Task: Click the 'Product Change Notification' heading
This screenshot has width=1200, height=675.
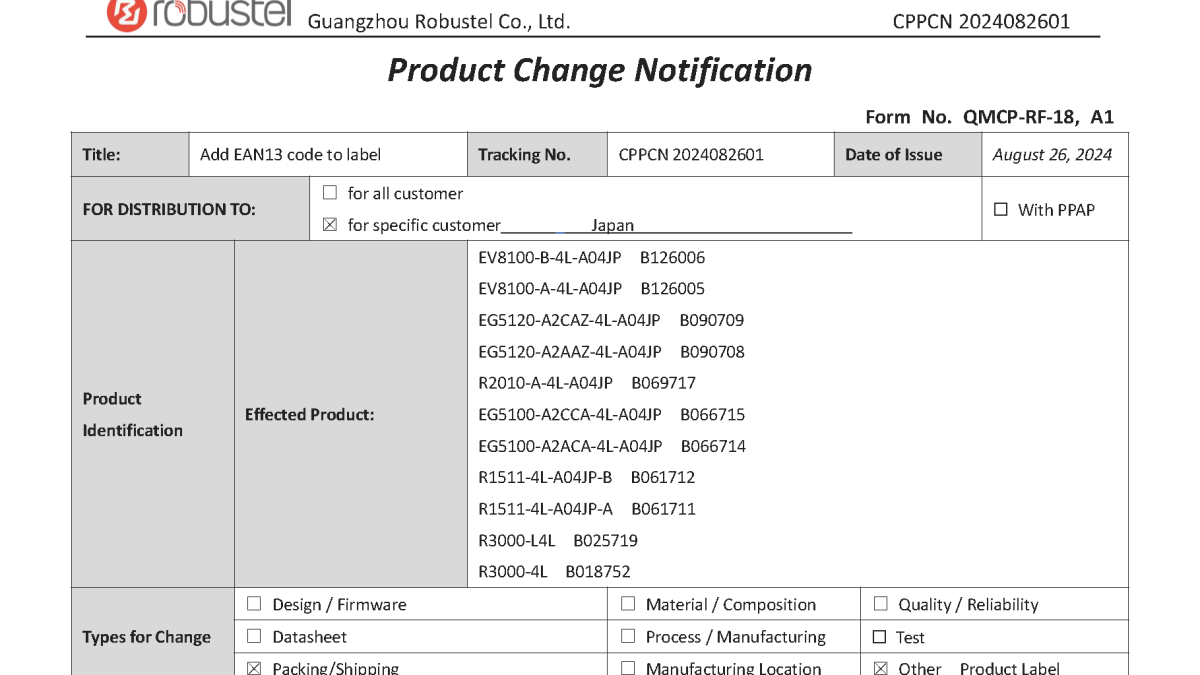Action: click(600, 70)
